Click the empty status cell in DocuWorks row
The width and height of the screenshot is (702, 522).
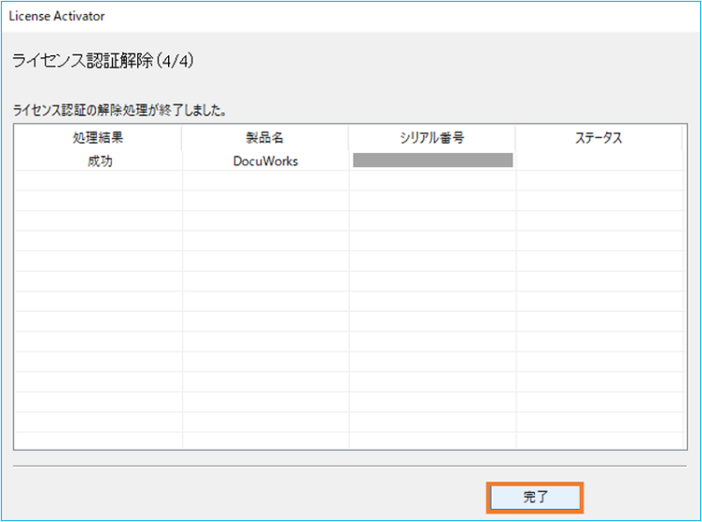[598, 161]
